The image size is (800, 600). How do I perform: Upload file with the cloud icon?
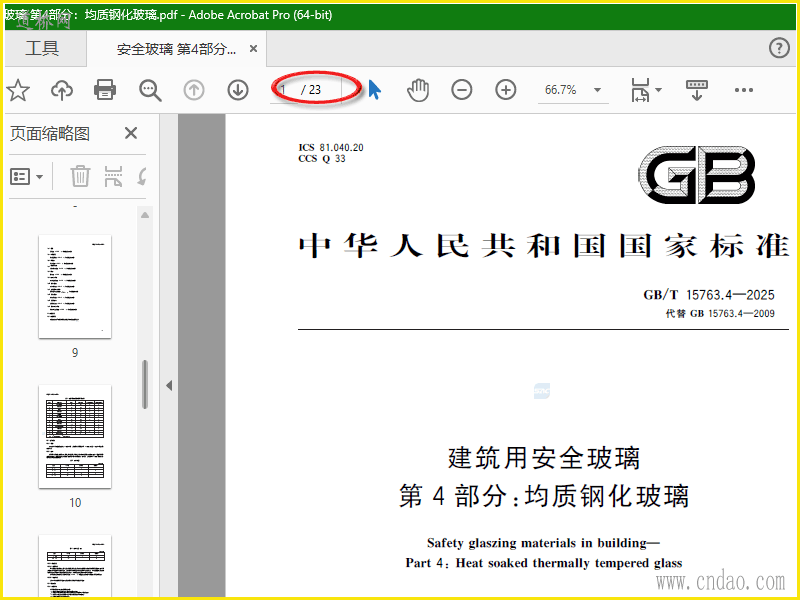coord(62,90)
